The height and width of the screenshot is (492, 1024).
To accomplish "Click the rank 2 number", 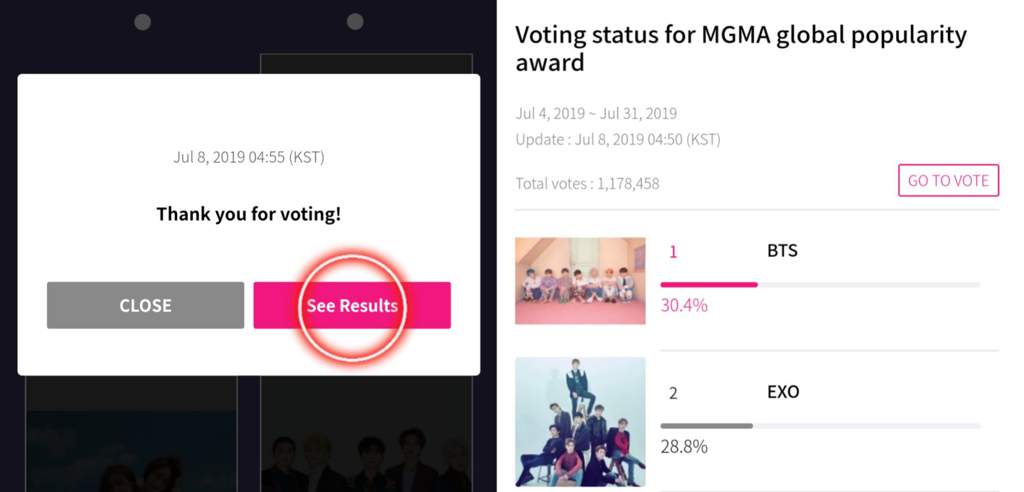I will (673, 393).
